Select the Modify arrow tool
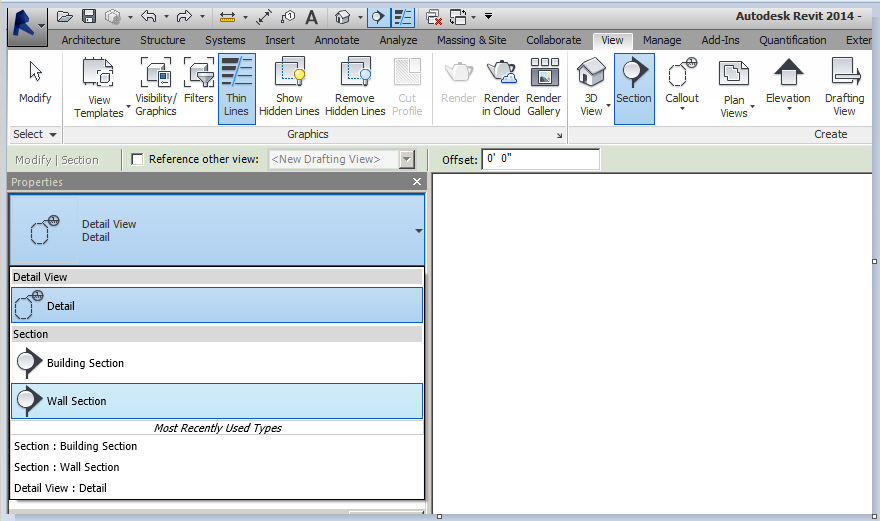Screen dimensions: 880x521 [35, 83]
